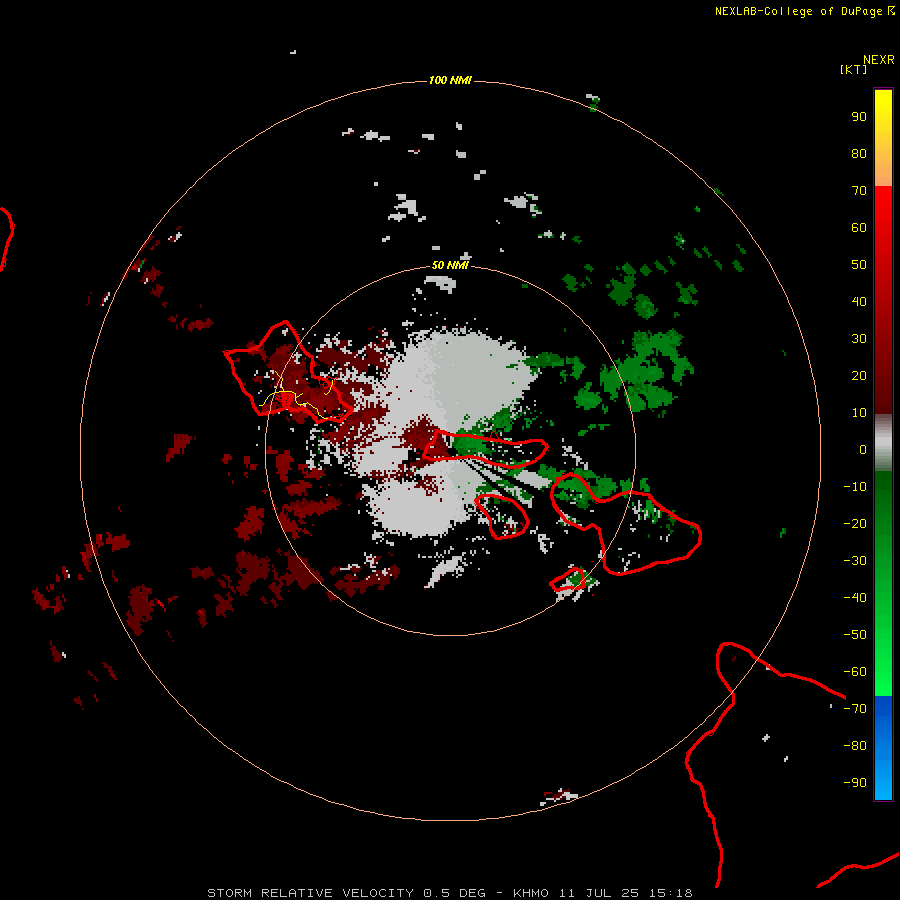Click the -60 scale value
The height and width of the screenshot is (900, 900).
click(855, 672)
